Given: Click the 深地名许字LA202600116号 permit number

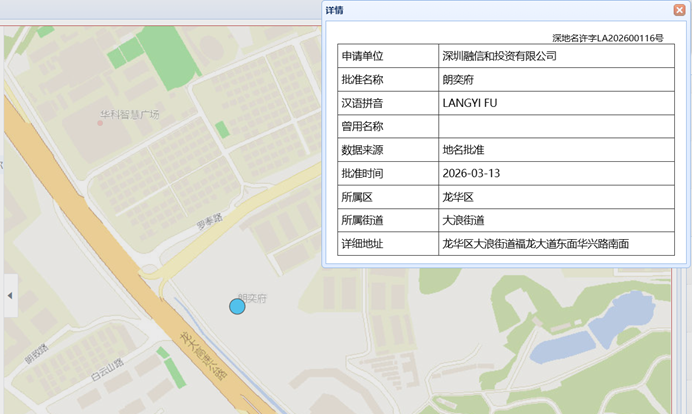Looking at the screenshot, I should (x=608, y=38).
